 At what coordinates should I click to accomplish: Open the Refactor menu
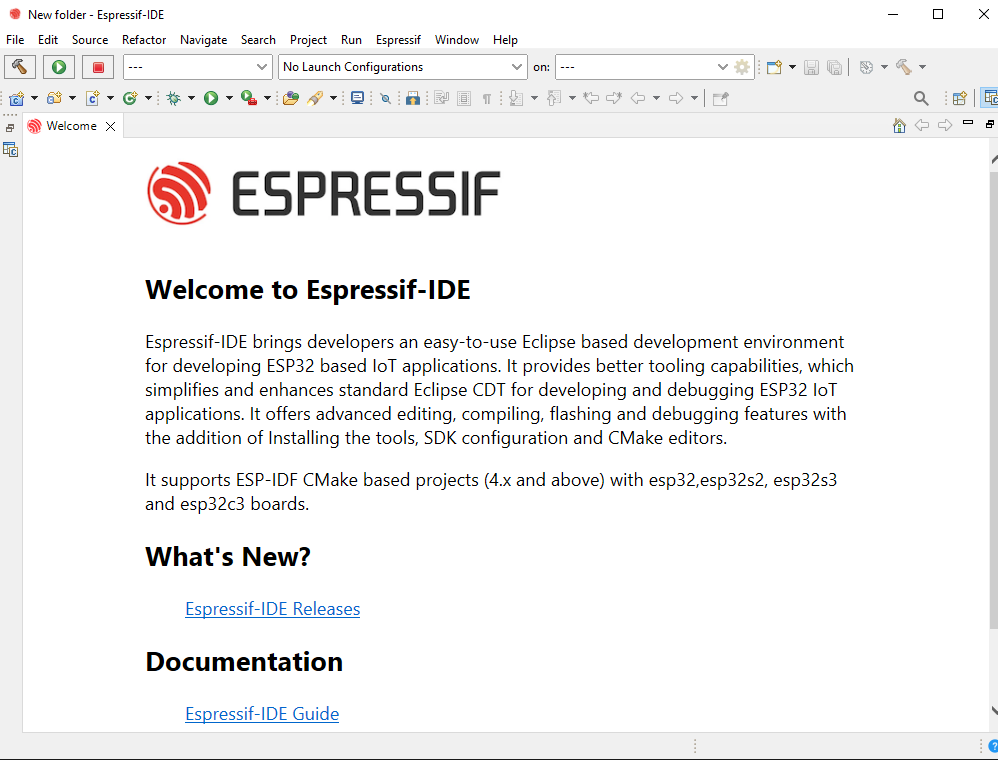coord(144,39)
